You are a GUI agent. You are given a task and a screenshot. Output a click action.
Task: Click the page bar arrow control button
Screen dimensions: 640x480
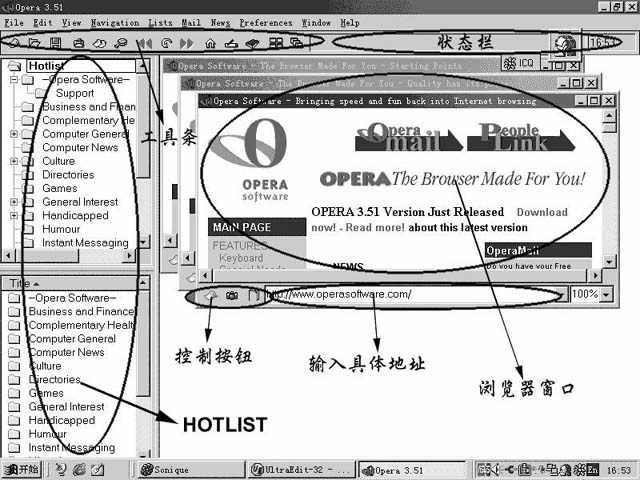(211, 295)
